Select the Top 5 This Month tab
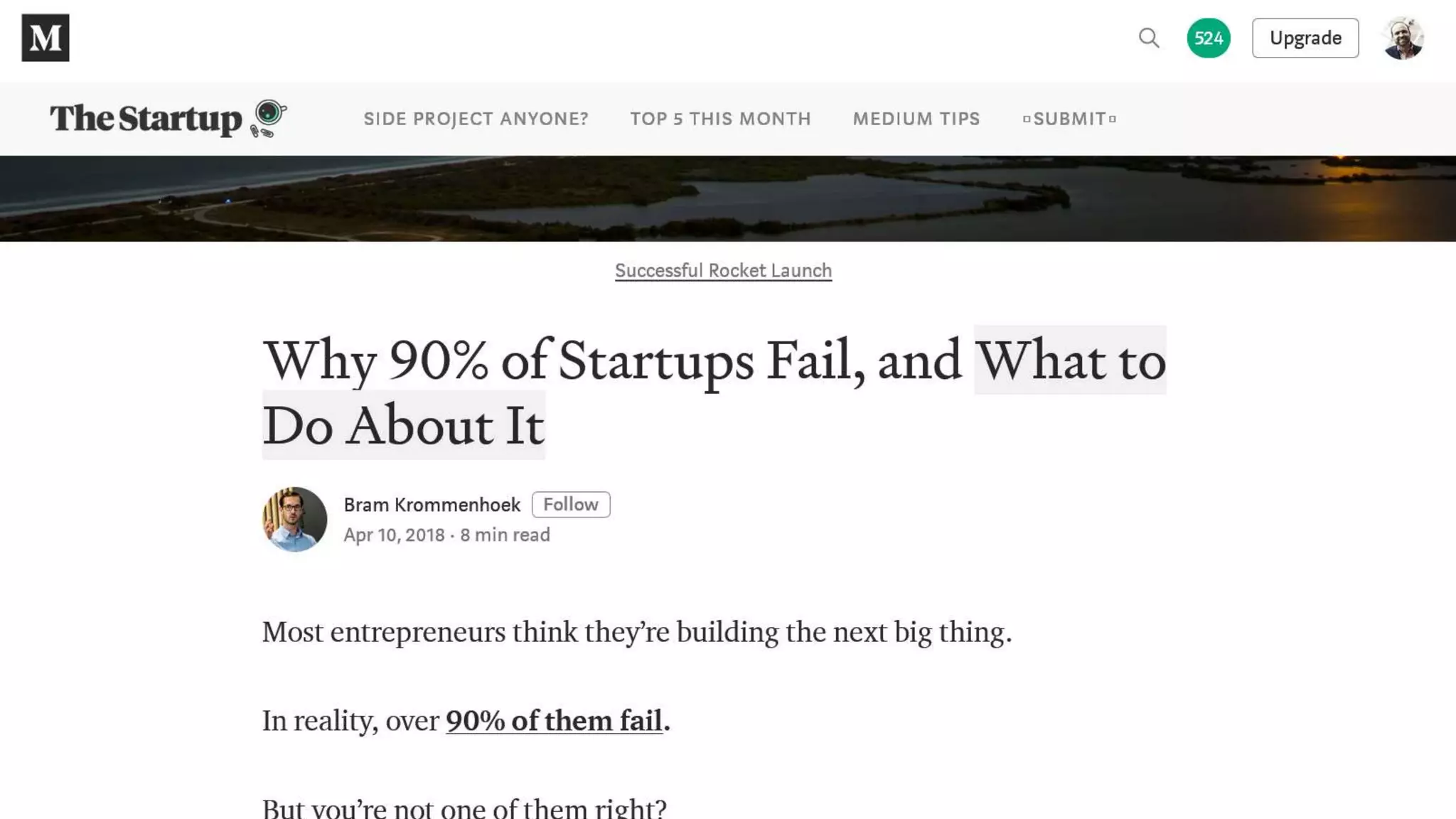The width and height of the screenshot is (1456, 819). point(720,119)
